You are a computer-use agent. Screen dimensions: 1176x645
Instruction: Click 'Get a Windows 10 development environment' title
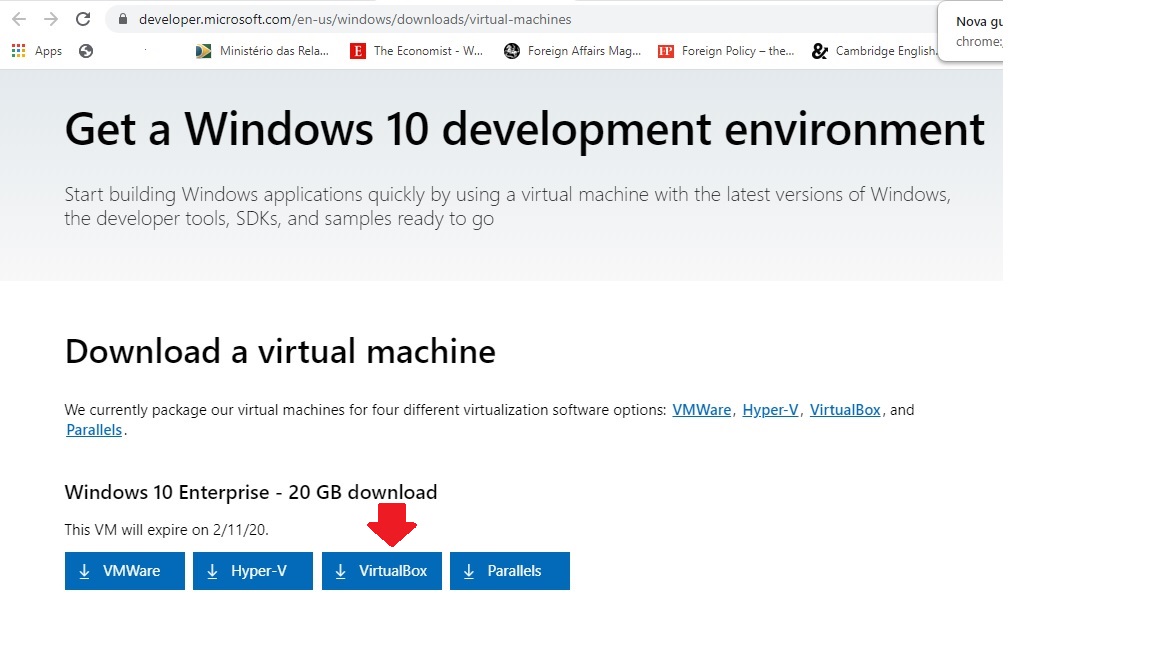[x=524, y=129]
